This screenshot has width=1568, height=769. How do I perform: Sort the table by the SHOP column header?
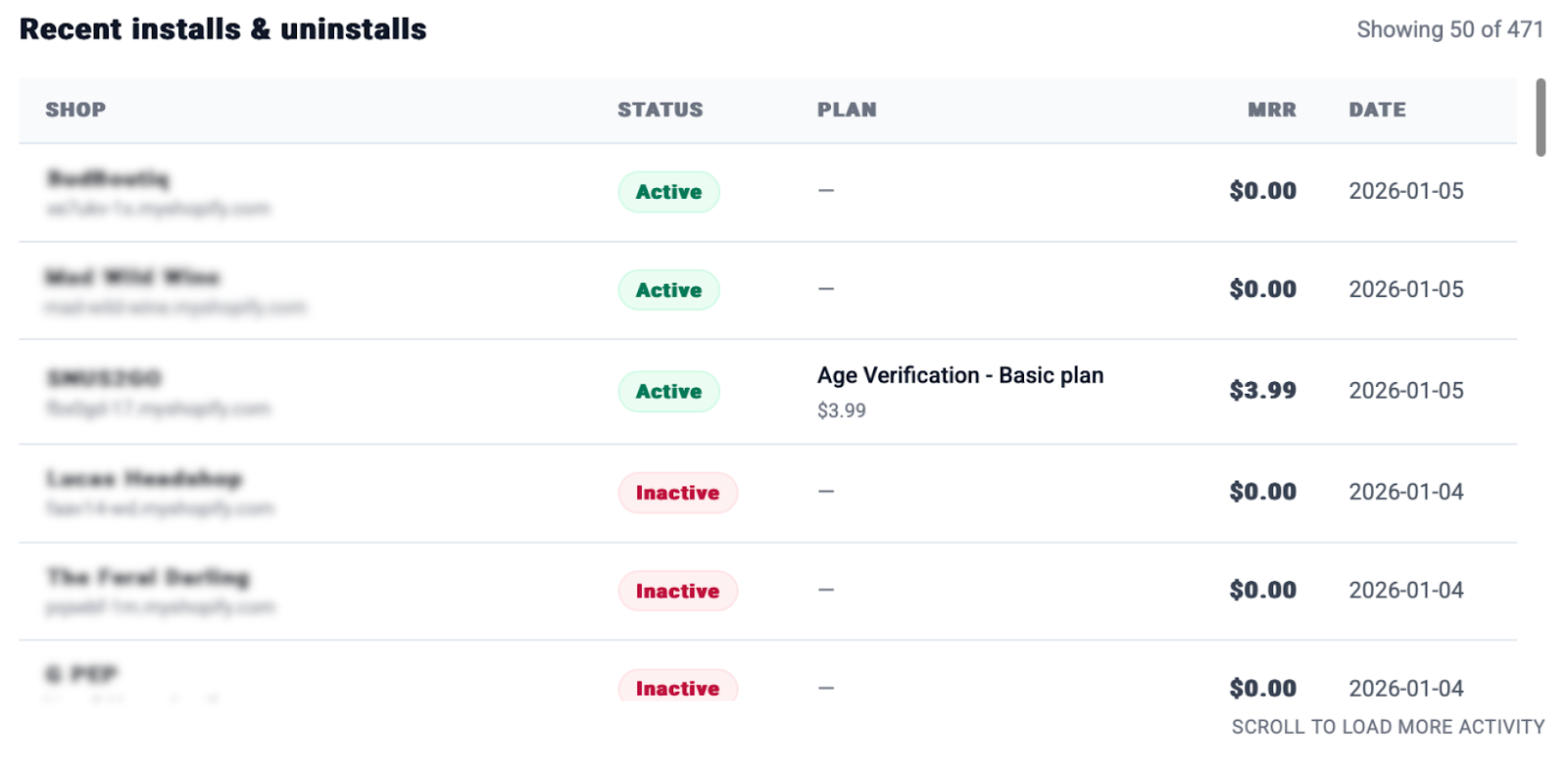75,110
